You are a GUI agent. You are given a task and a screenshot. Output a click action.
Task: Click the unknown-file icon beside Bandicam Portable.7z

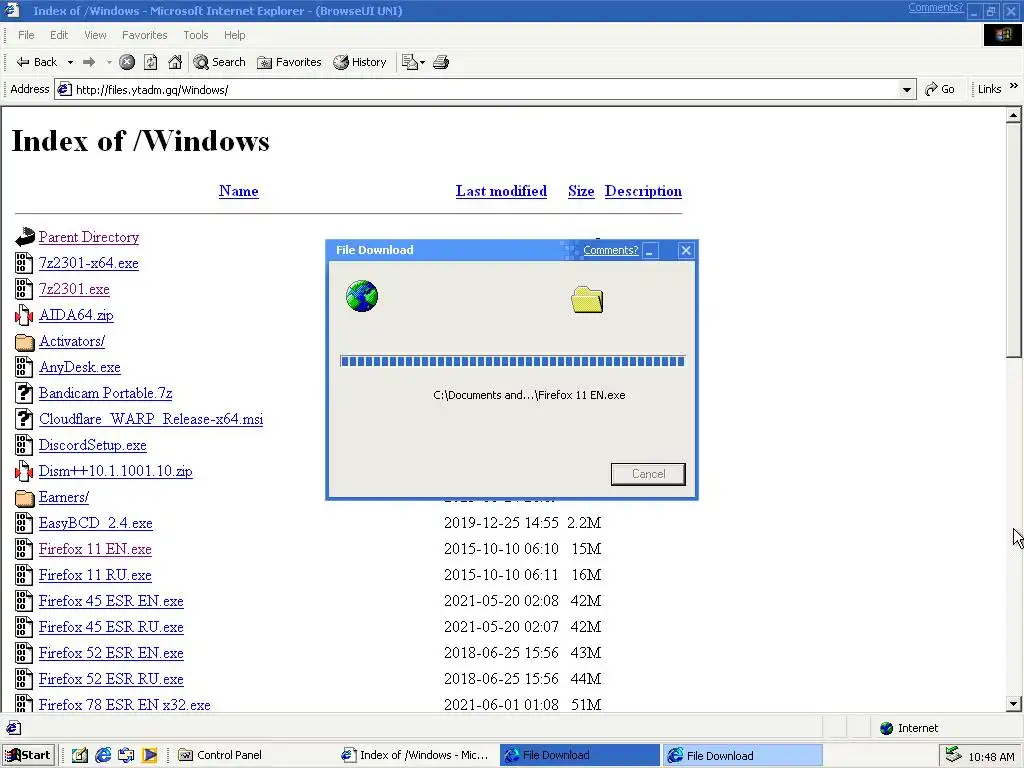click(24, 393)
